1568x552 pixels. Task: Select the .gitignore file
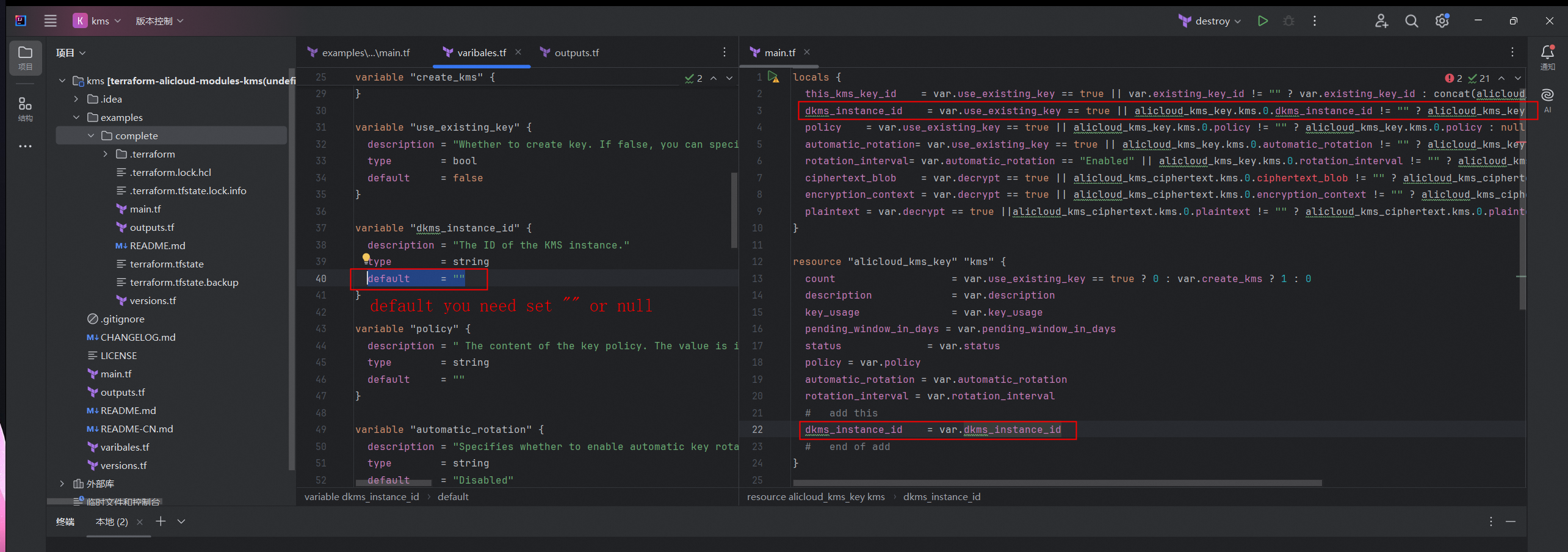[x=123, y=319]
